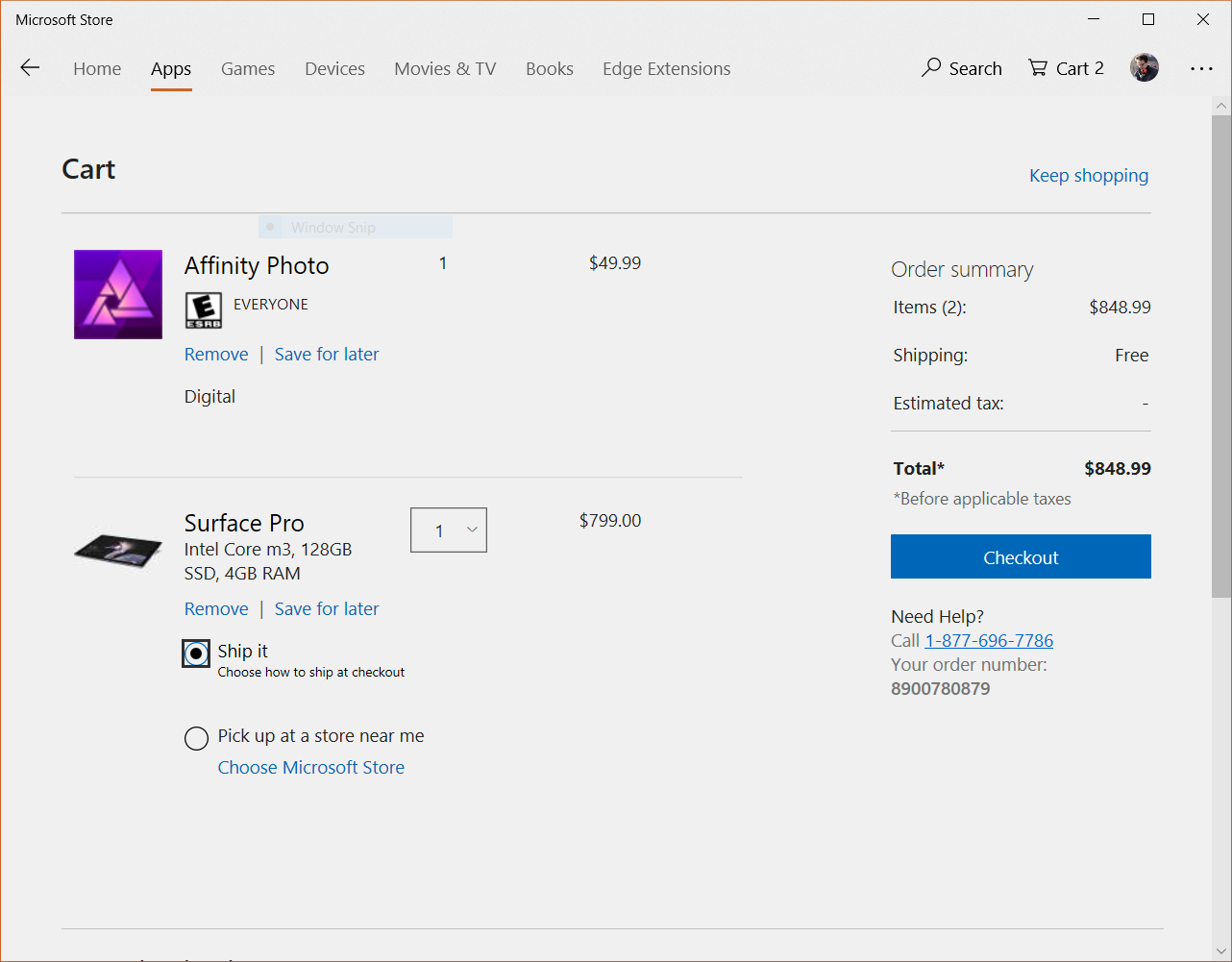Click the order number 8900780879

pyautogui.click(x=940, y=689)
